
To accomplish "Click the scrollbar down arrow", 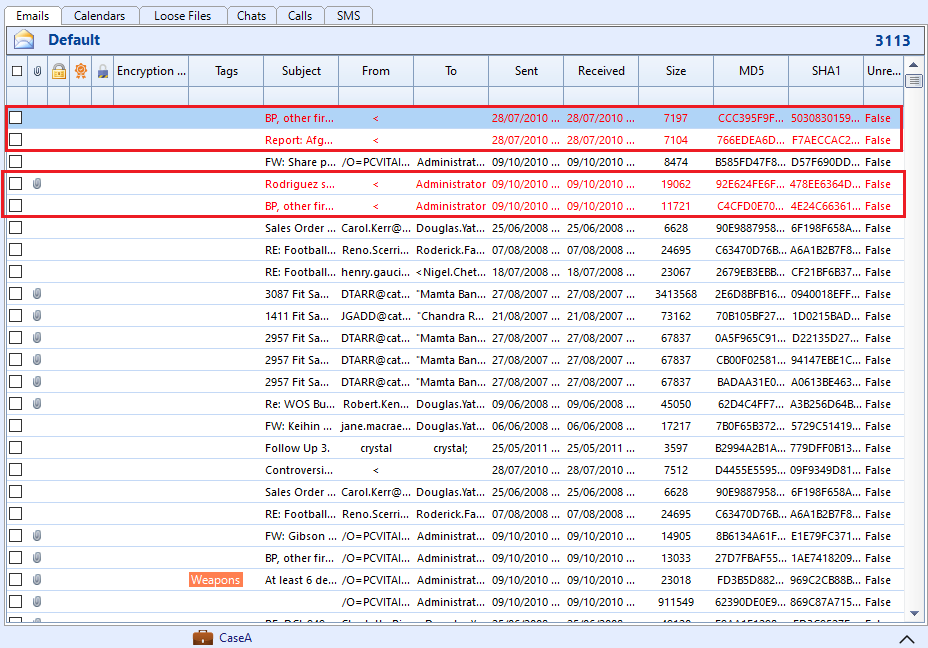I will point(914,613).
